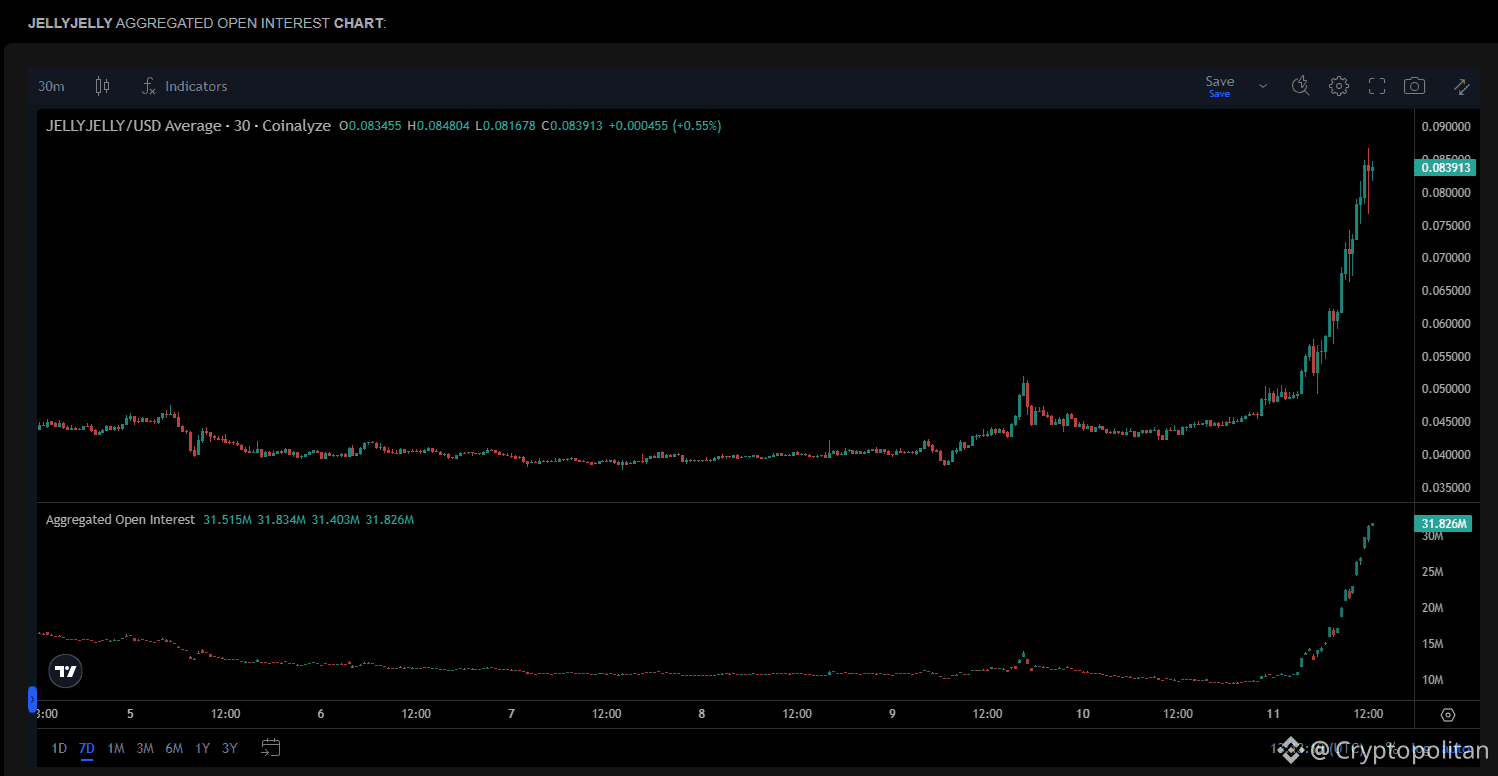Open the 30m interval dropdown

click(51, 86)
